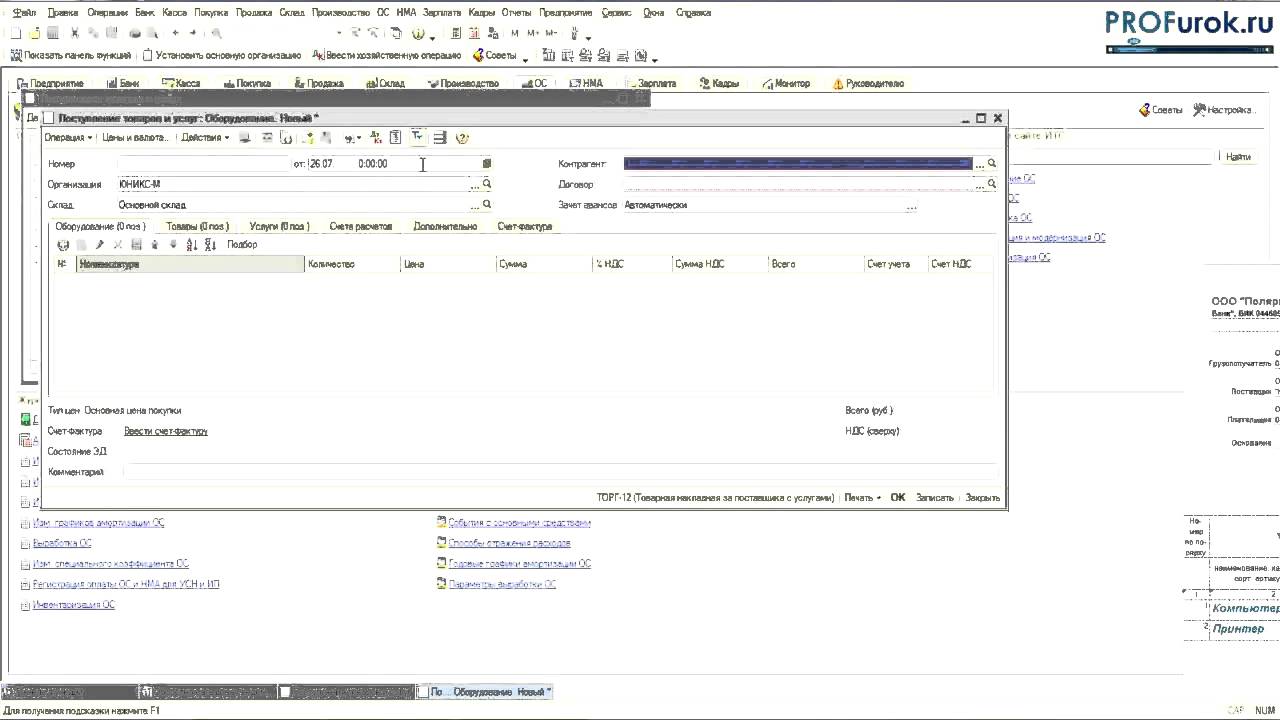1280x720 pixels.
Task: Click the Количество column header
Action: pyautogui.click(x=352, y=264)
